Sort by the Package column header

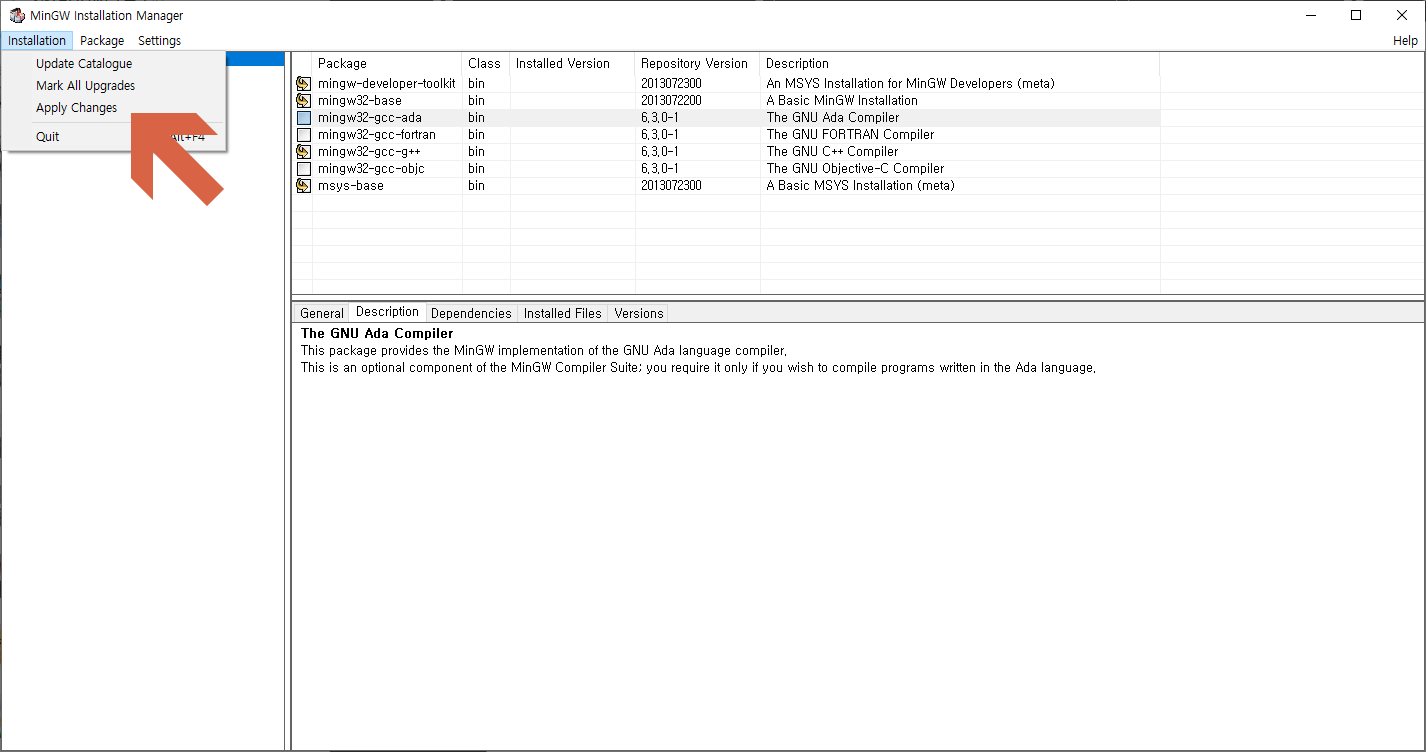coord(387,64)
